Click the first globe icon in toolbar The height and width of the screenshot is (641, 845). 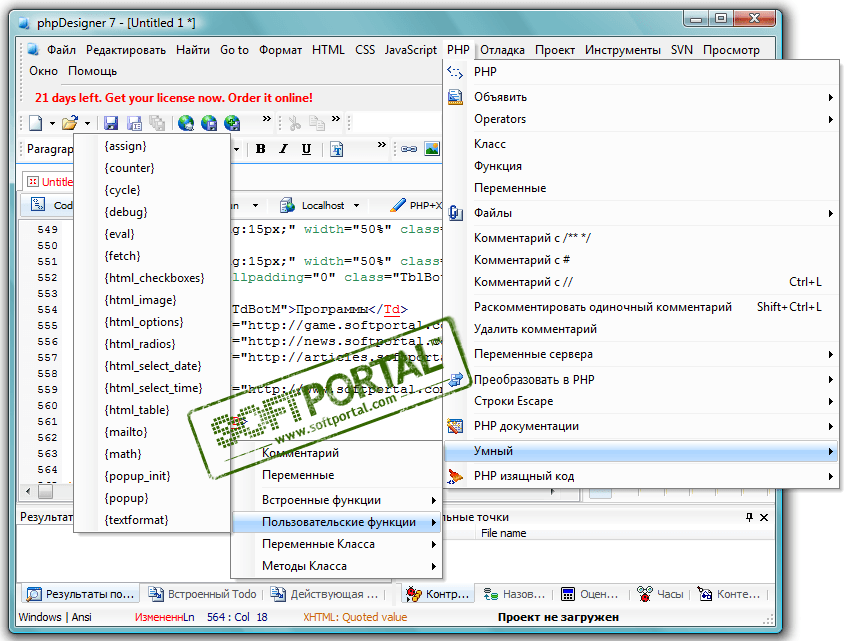pos(186,123)
